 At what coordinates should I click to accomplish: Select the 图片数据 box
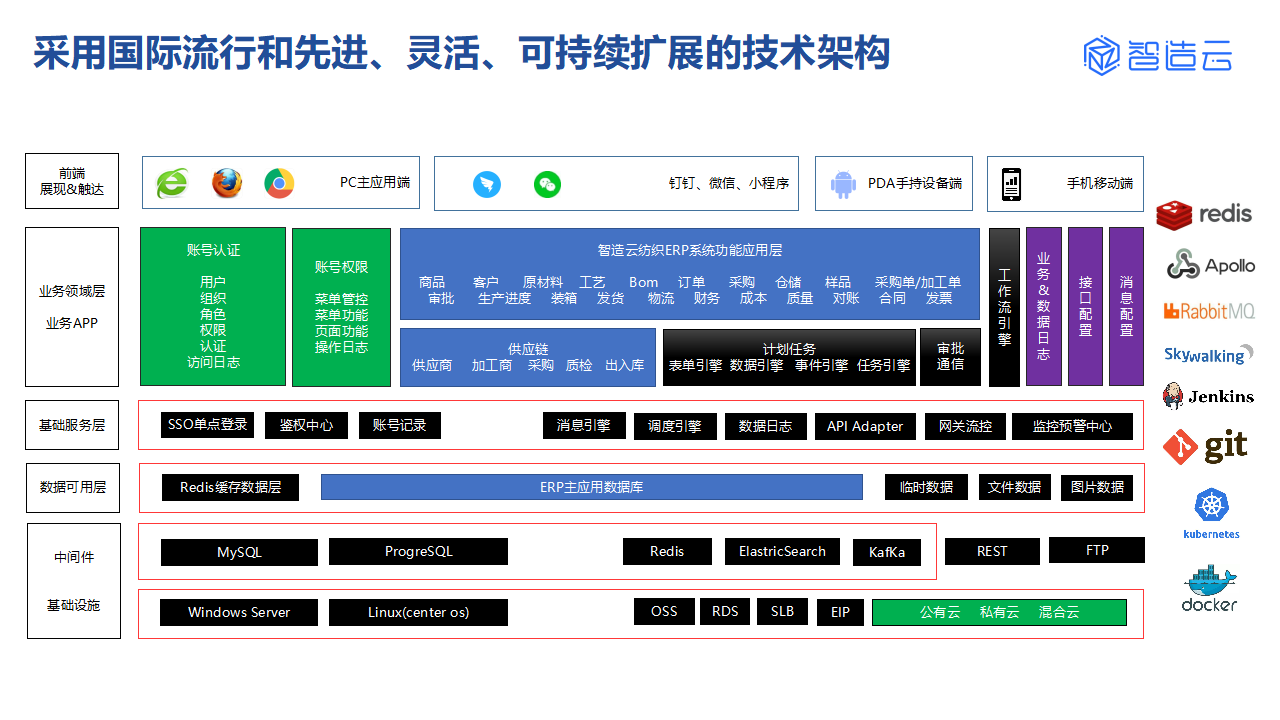pyautogui.click(x=1097, y=487)
